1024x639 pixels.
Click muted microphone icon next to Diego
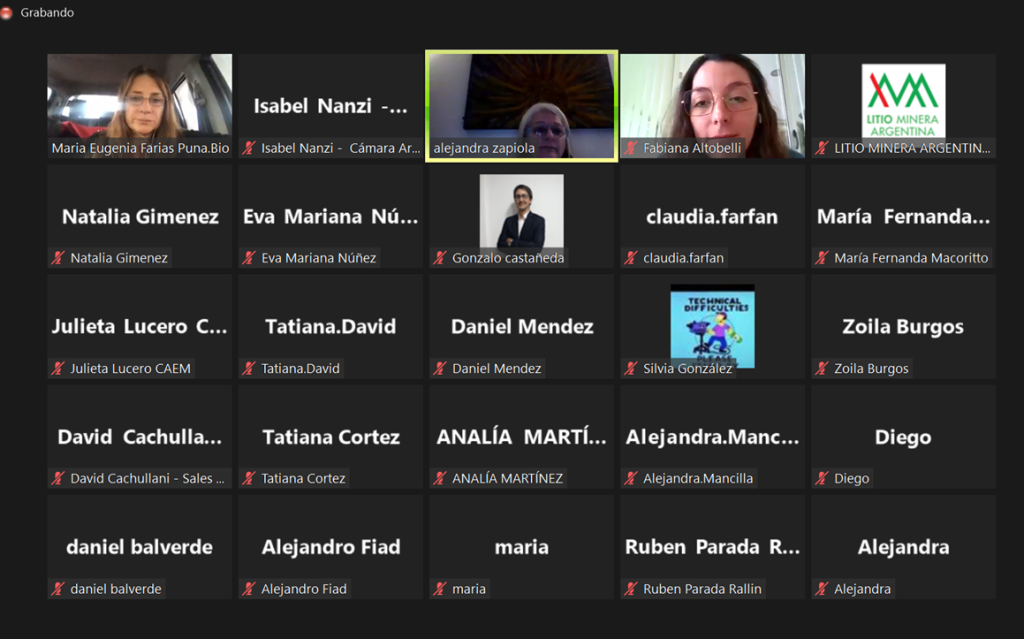coord(822,478)
